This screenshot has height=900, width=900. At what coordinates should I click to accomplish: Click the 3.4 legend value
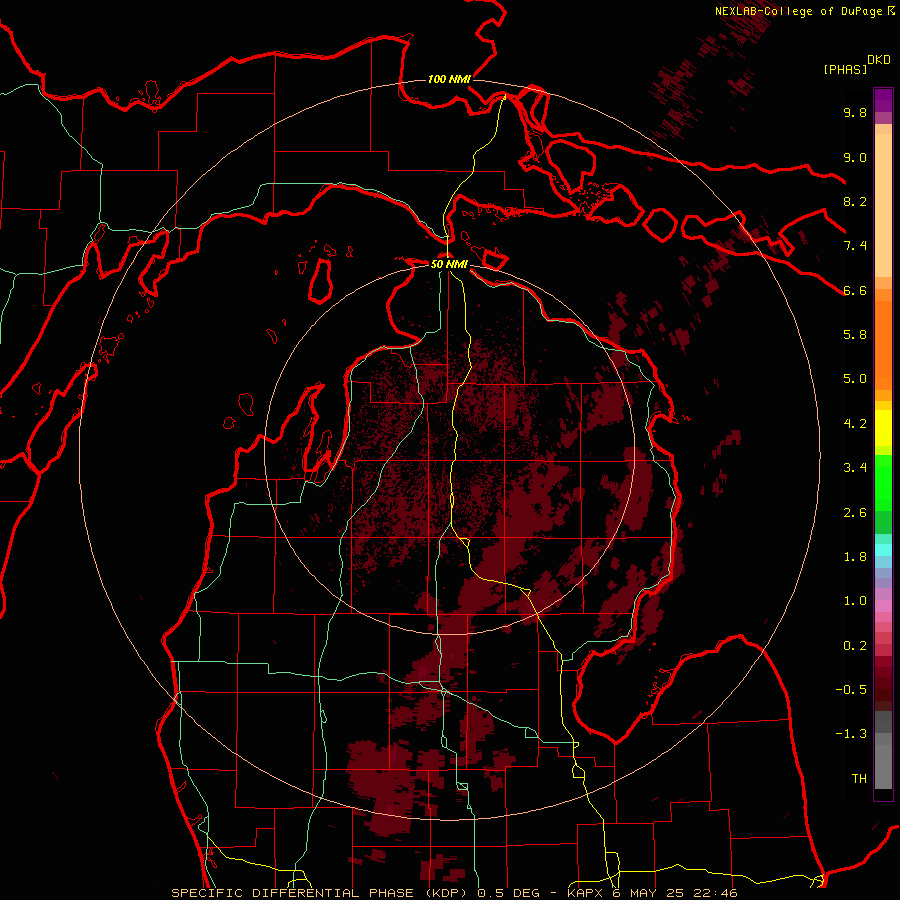coord(855,468)
